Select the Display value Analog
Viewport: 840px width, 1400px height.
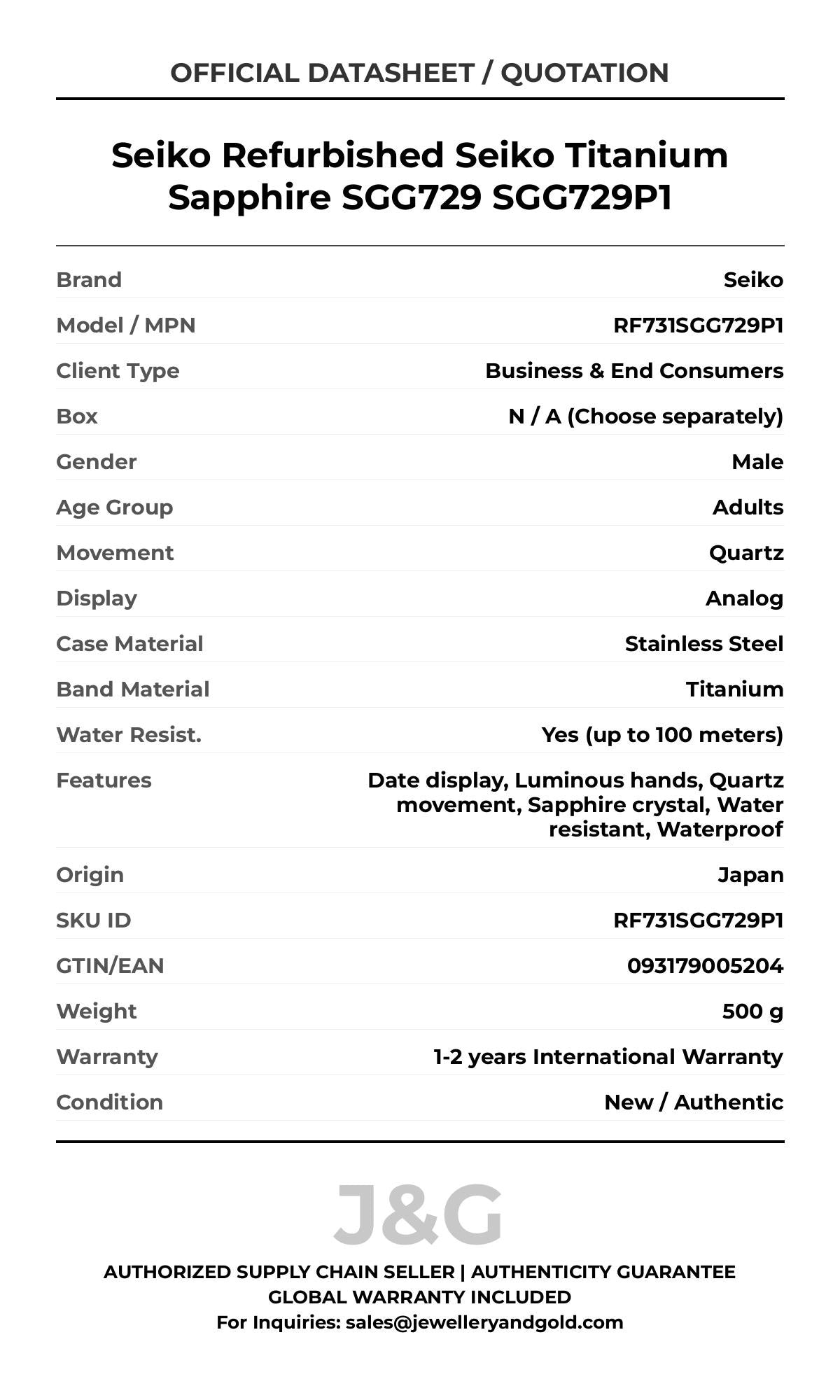pos(744,598)
